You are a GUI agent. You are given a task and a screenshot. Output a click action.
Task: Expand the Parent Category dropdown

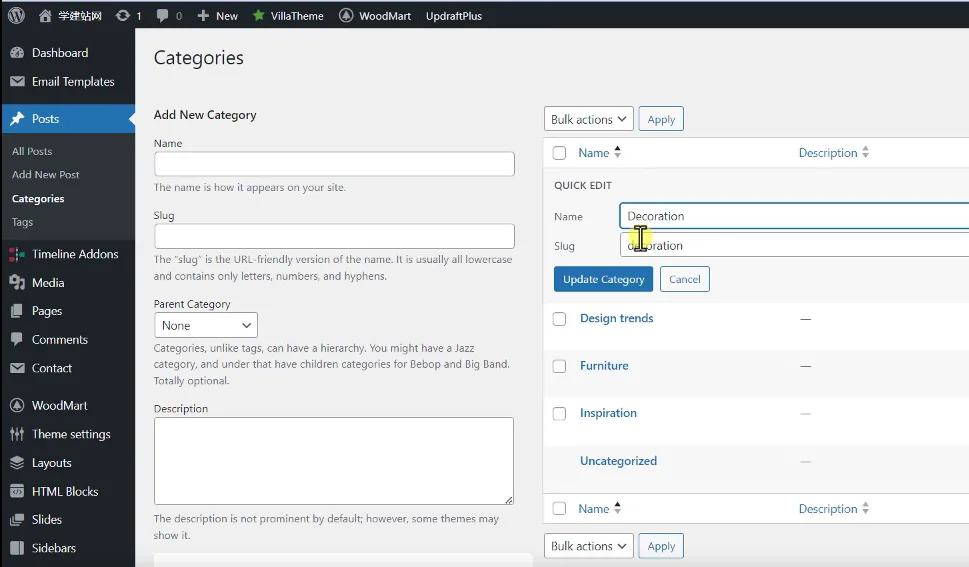206,326
